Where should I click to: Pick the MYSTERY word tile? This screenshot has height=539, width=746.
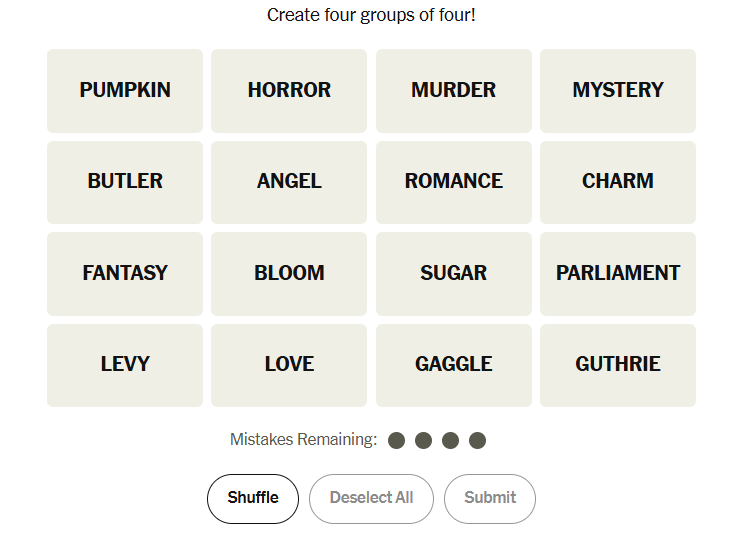618,90
